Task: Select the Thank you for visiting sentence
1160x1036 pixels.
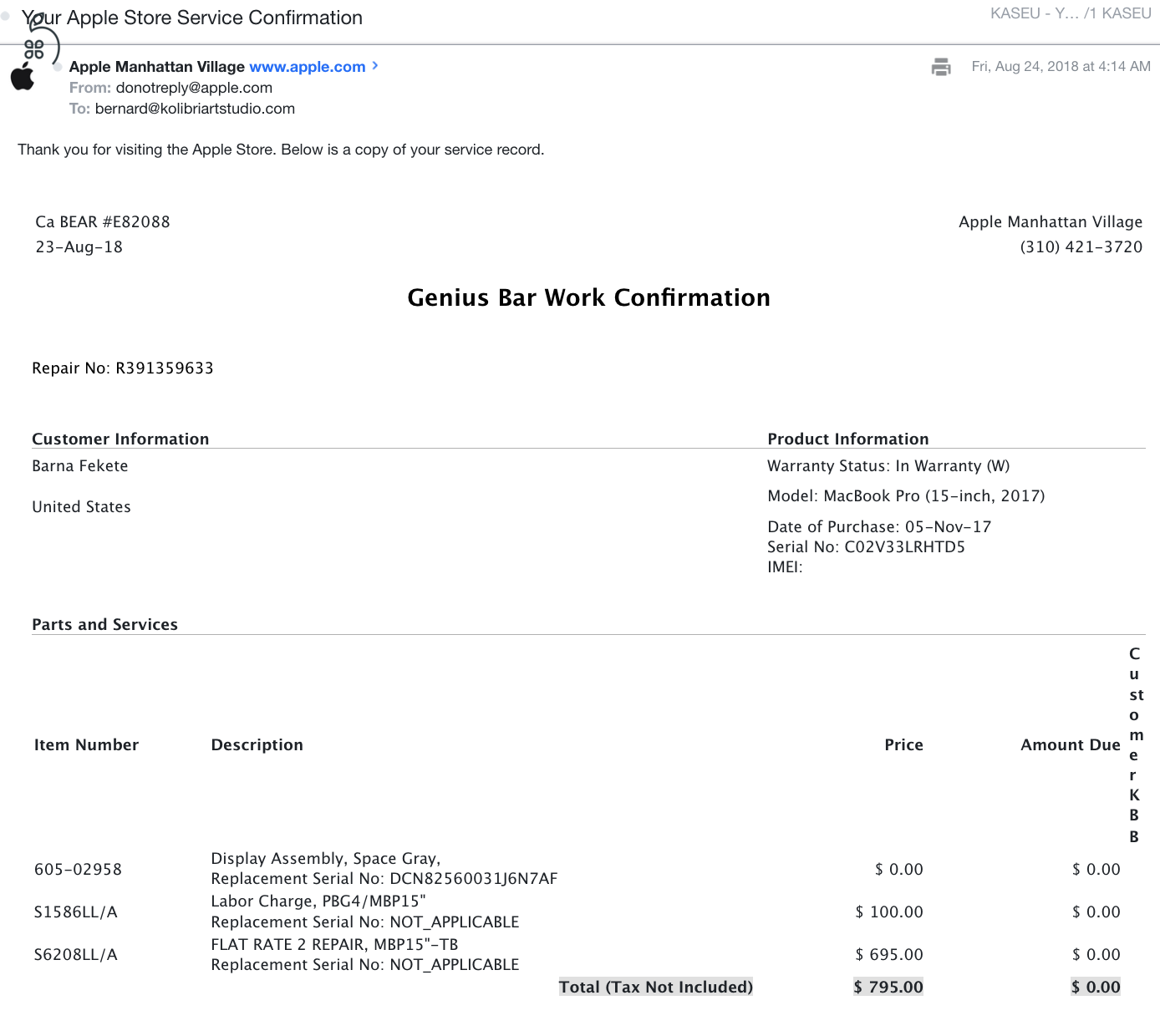Action: coord(281,150)
